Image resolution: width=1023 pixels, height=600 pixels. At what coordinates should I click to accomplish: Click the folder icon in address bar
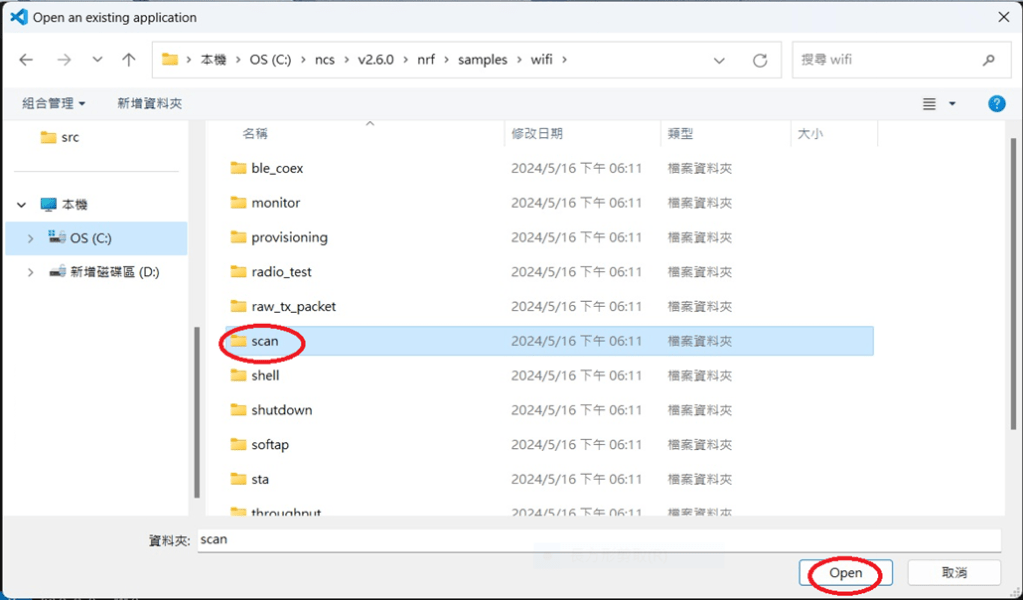(x=170, y=59)
